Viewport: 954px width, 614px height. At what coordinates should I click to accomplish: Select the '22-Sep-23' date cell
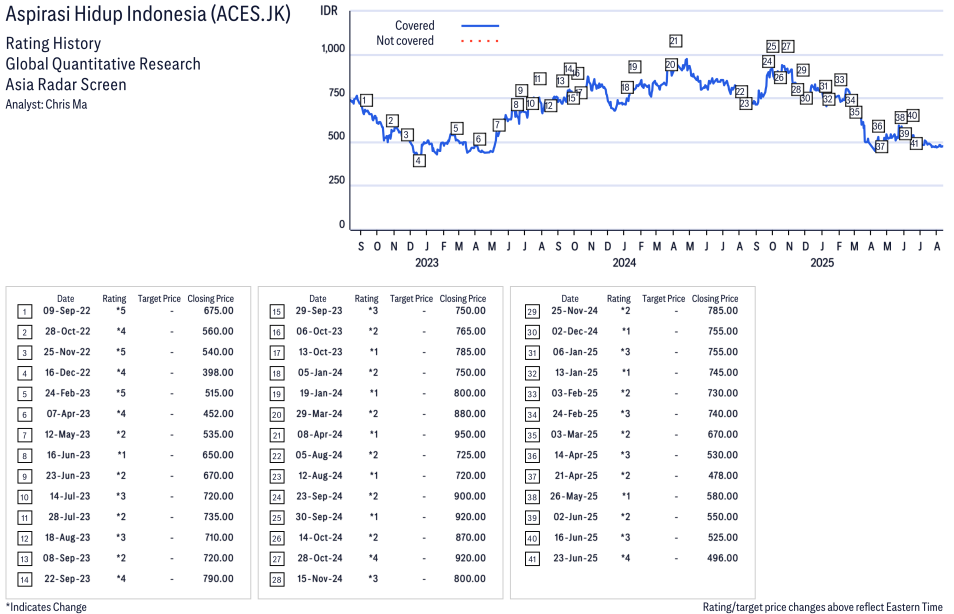(67, 579)
